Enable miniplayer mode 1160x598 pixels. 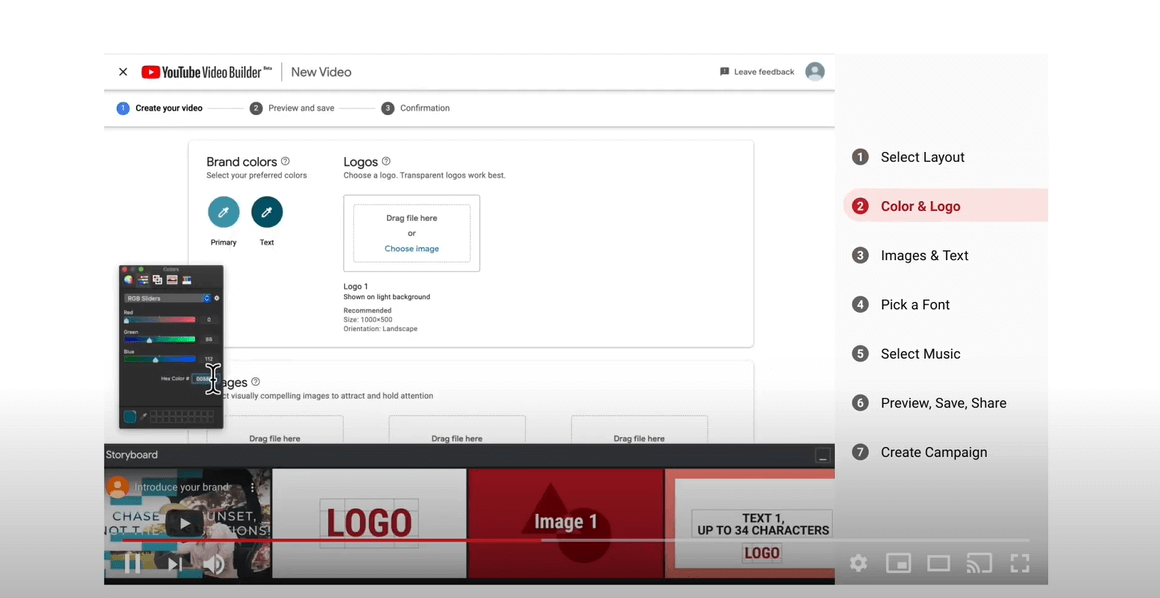(898, 563)
